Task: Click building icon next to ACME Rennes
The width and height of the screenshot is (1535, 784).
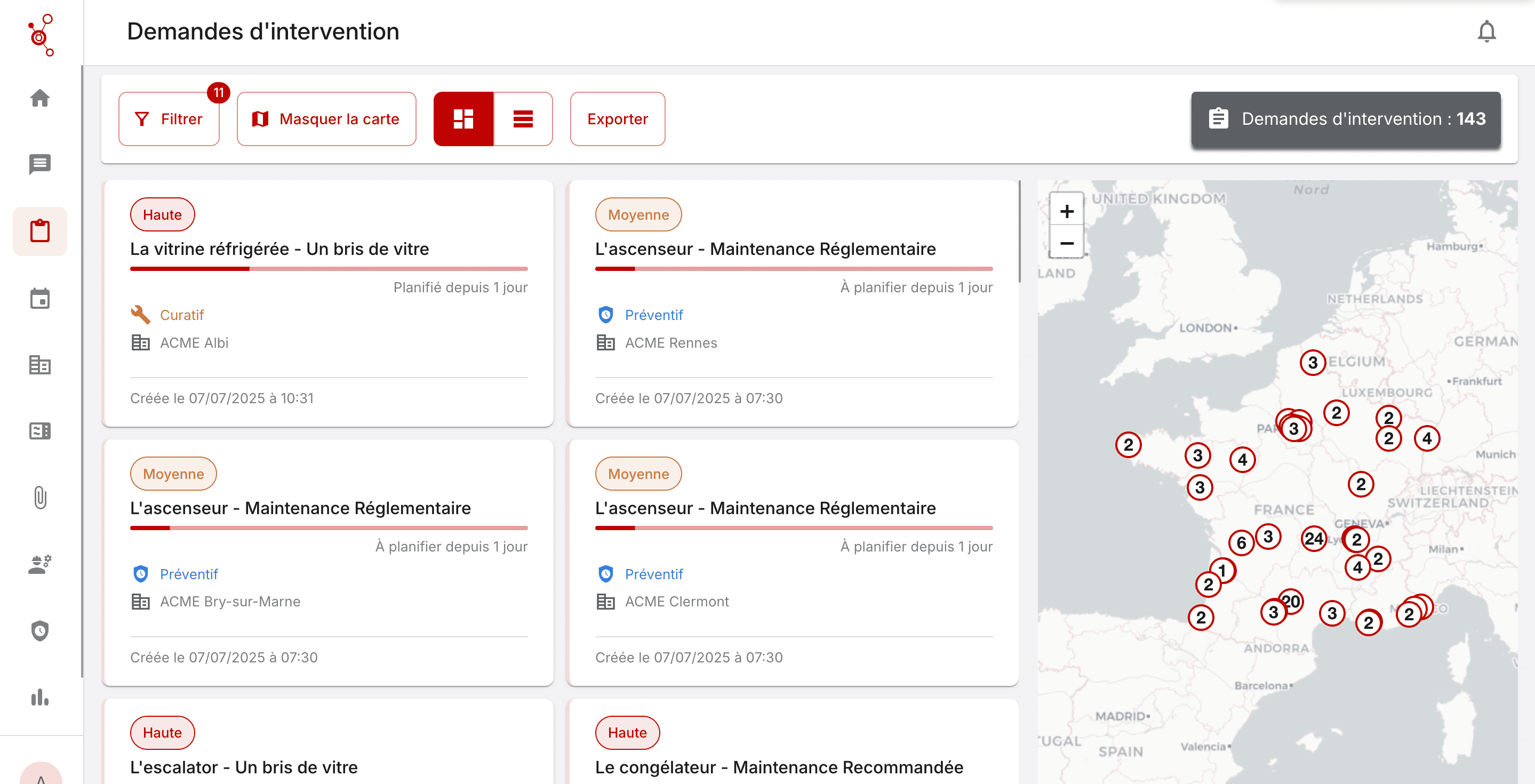Action: (x=605, y=342)
